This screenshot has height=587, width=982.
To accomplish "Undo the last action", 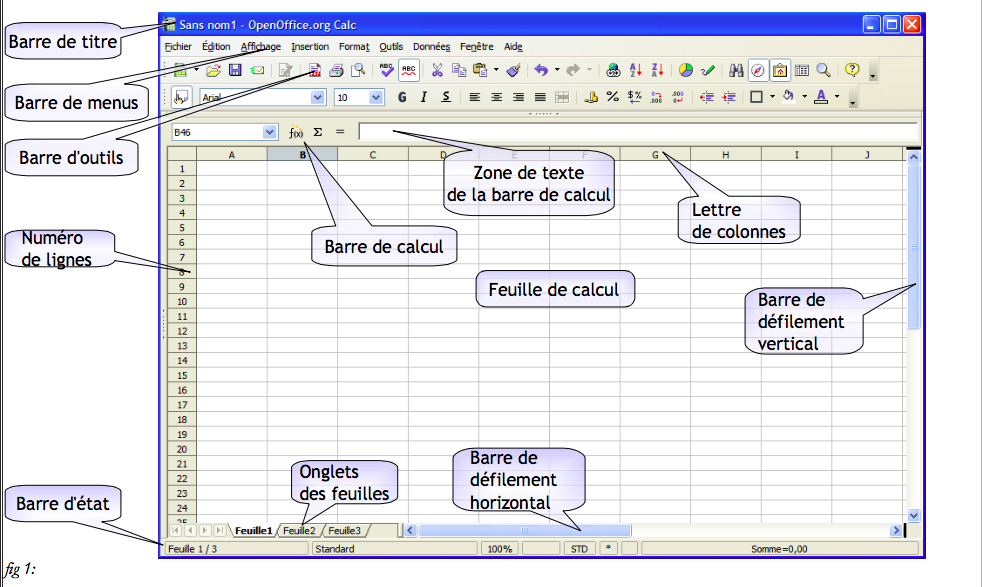I will coord(541,70).
